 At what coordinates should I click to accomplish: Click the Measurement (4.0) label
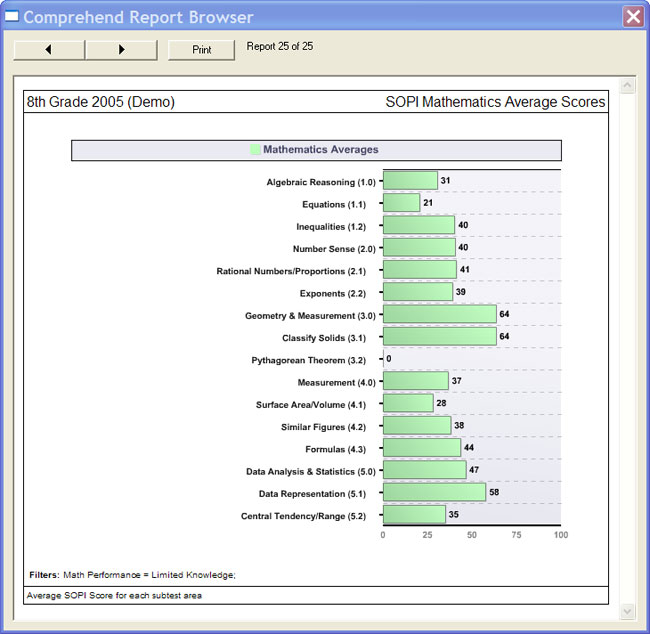click(336, 382)
